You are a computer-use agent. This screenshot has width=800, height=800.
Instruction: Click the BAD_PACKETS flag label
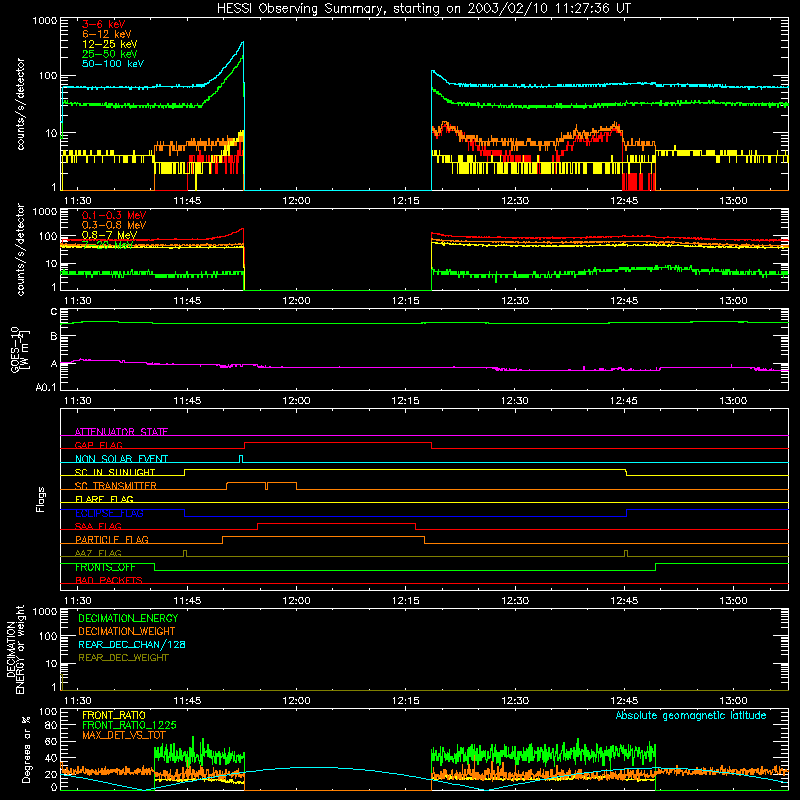pyautogui.click(x=109, y=581)
